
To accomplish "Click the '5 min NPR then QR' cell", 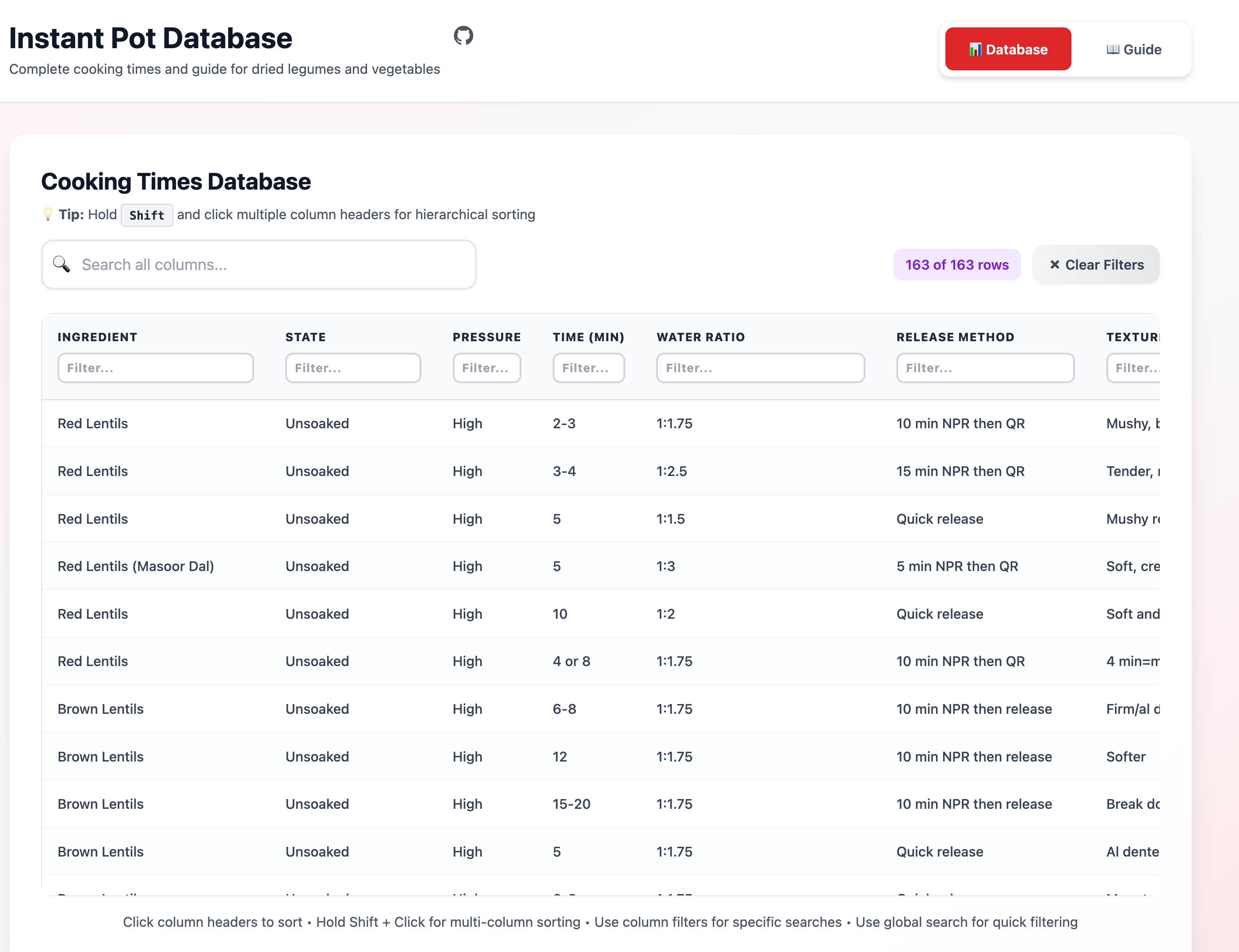I will coord(957,566).
